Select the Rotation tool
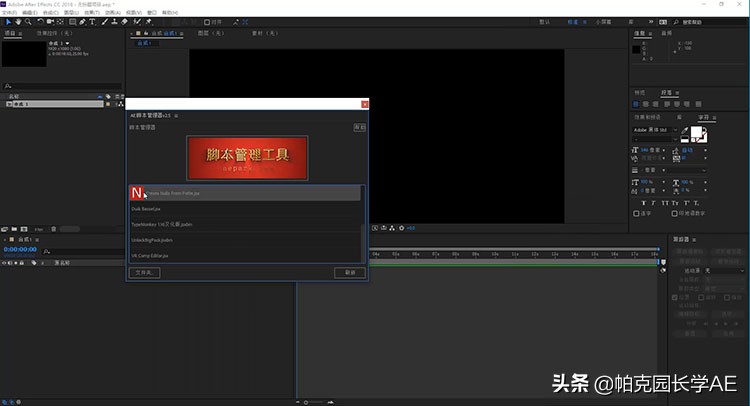This screenshot has height=406, width=750. [40, 22]
